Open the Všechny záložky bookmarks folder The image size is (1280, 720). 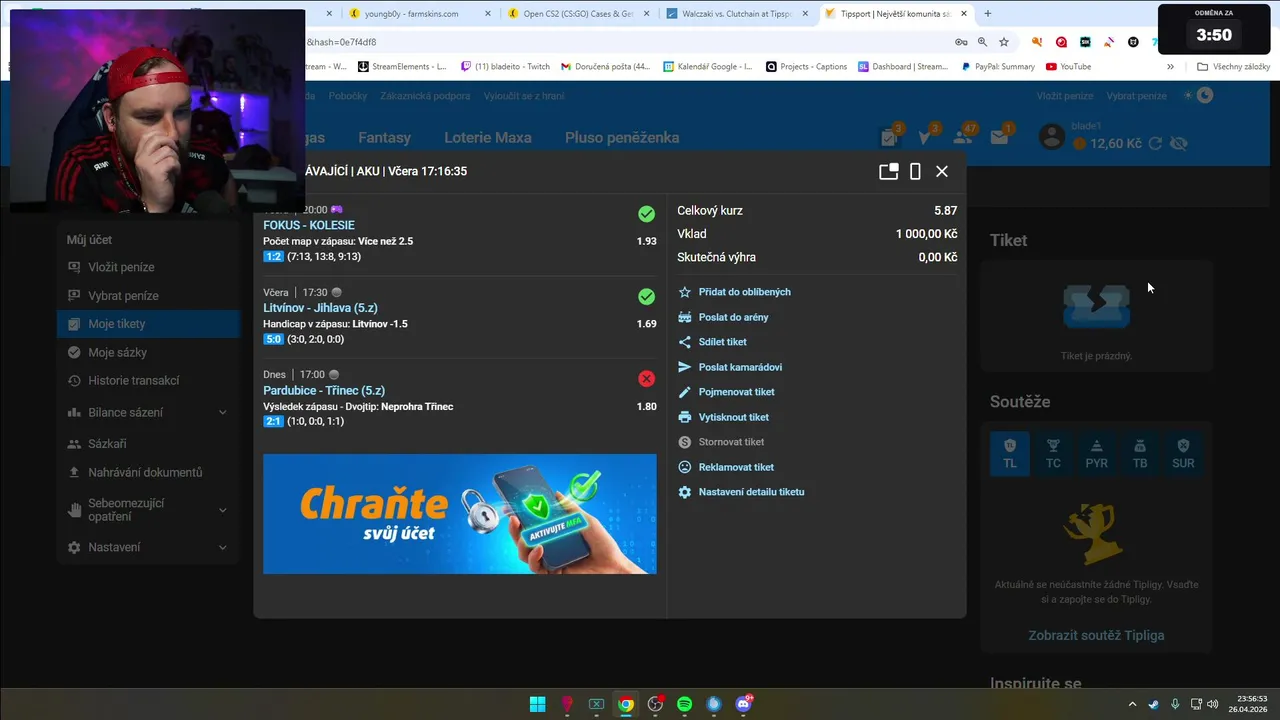coord(1233,67)
